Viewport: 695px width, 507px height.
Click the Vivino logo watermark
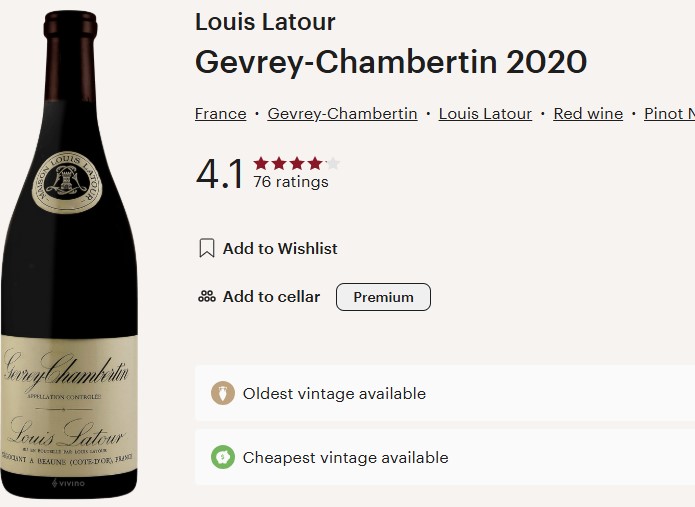point(69,483)
